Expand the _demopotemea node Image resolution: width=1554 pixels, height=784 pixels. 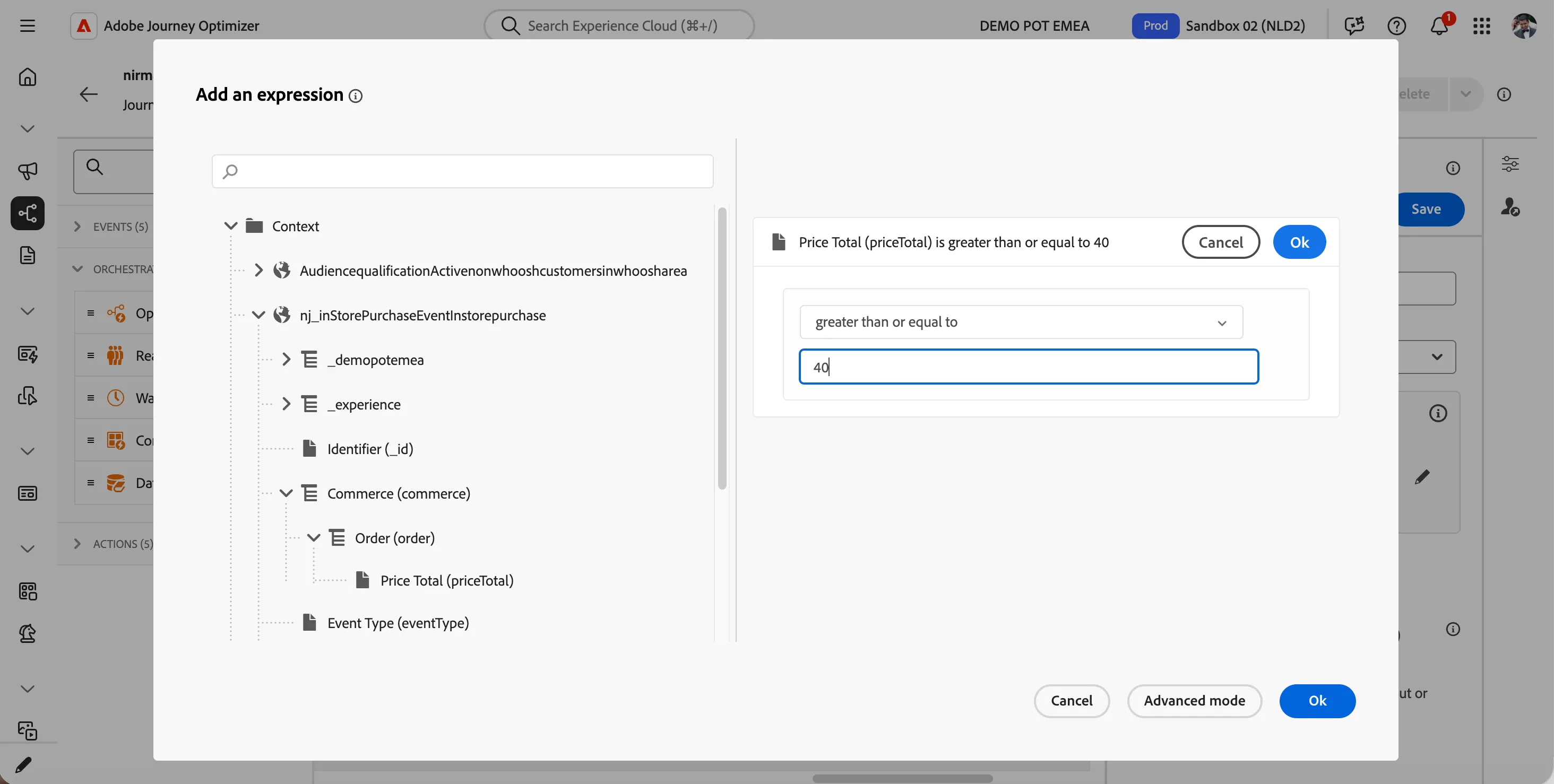click(286, 360)
